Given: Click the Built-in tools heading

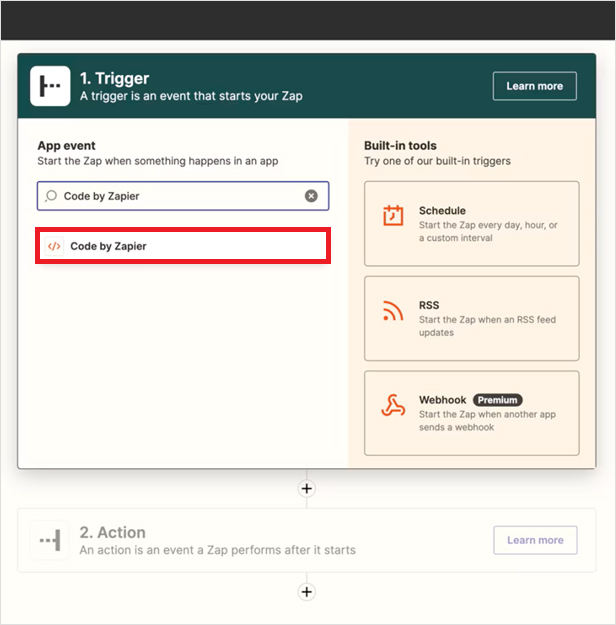Looking at the screenshot, I should (x=400, y=145).
